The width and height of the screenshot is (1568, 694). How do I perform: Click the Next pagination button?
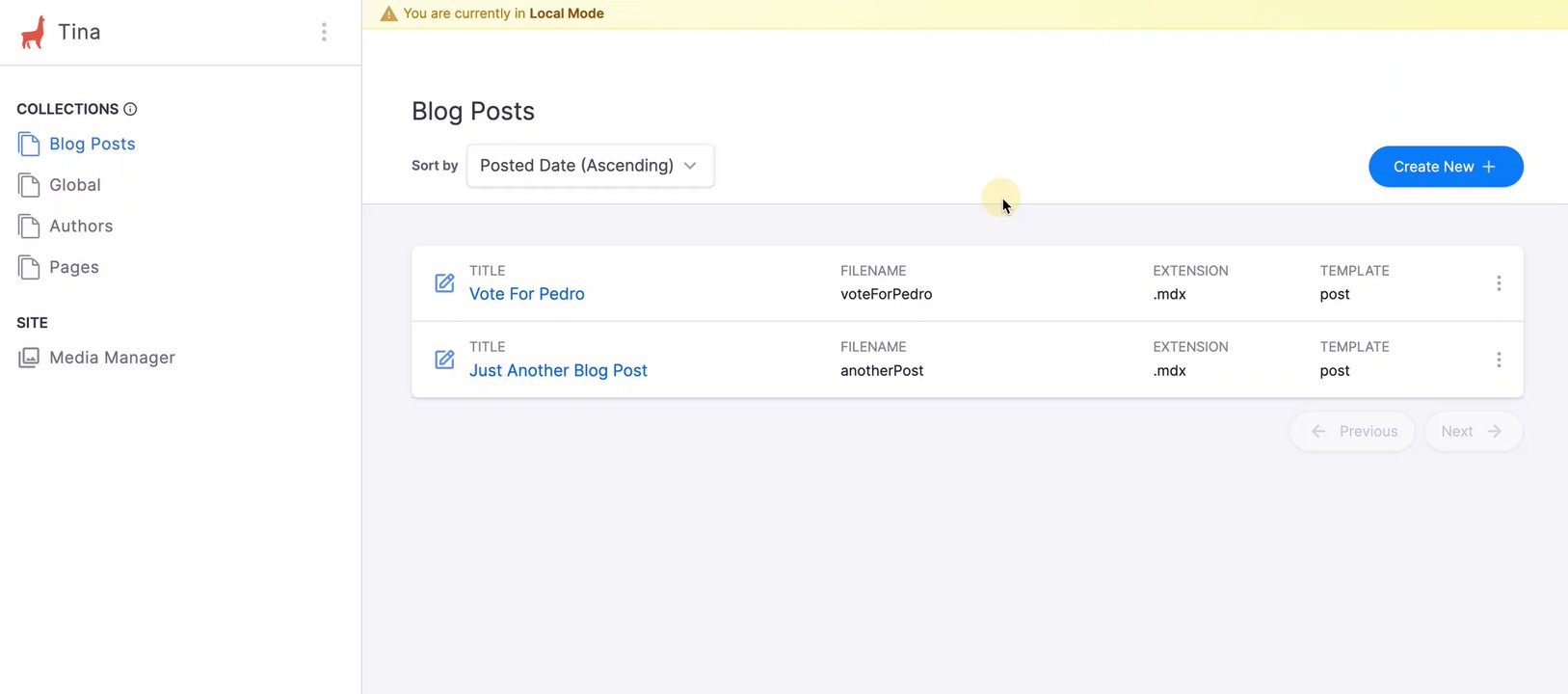pos(1473,432)
